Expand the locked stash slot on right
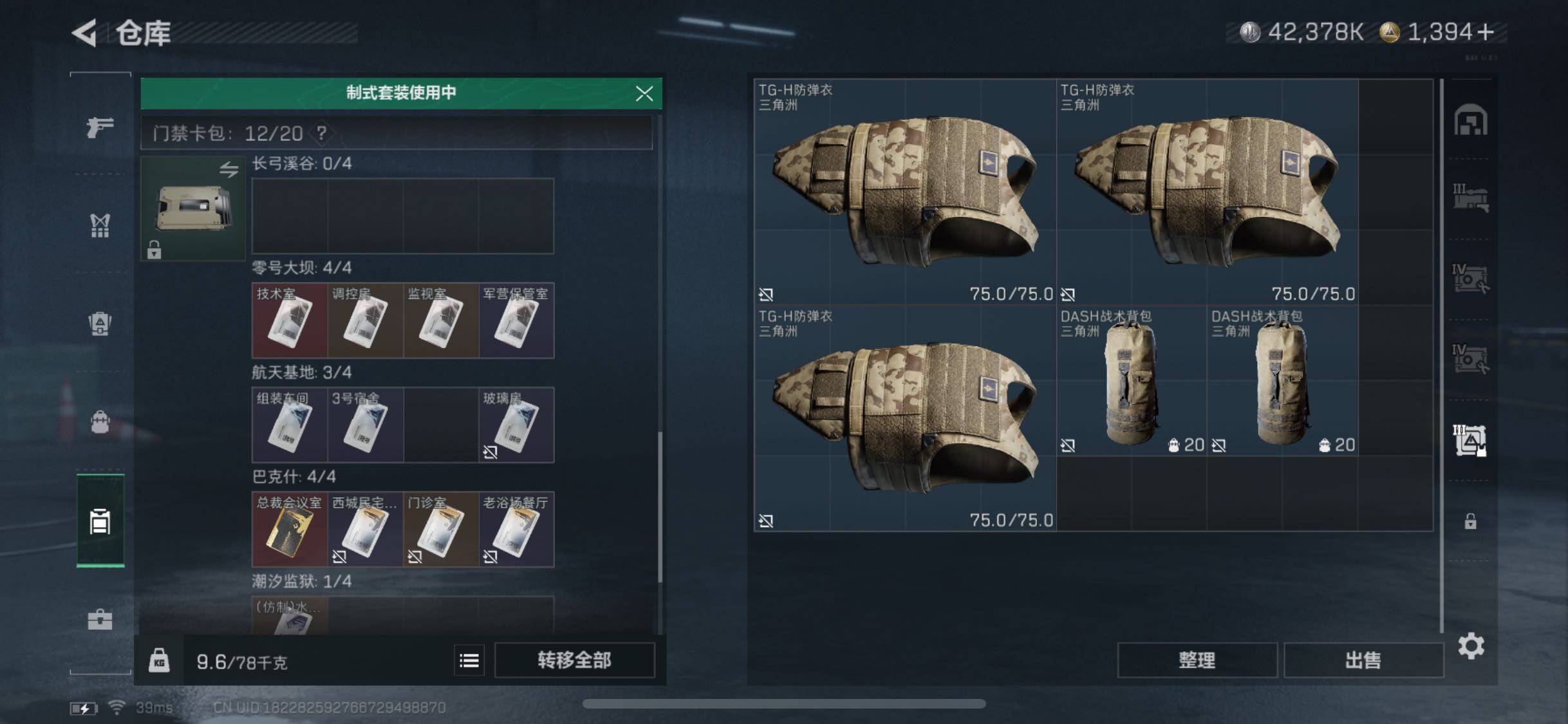Screen dimensions: 1568x724 pos(1470,521)
